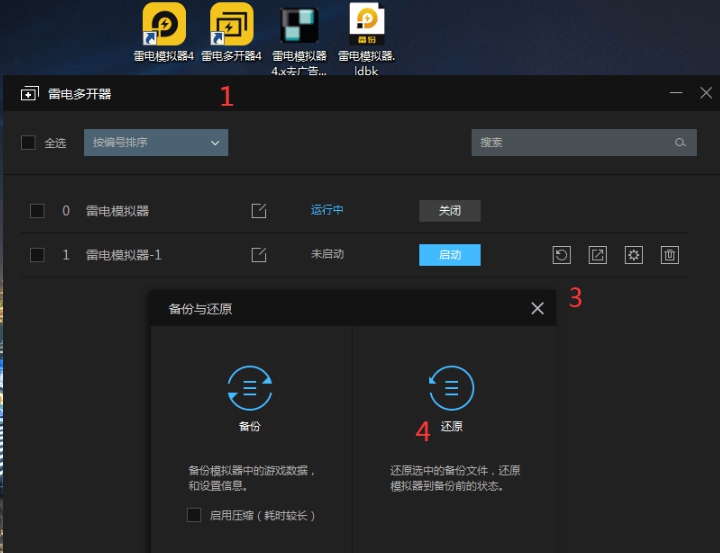Click the 关闭 button for 雷电模拟器
The width and height of the screenshot is (720, 553).
[450, 211]
